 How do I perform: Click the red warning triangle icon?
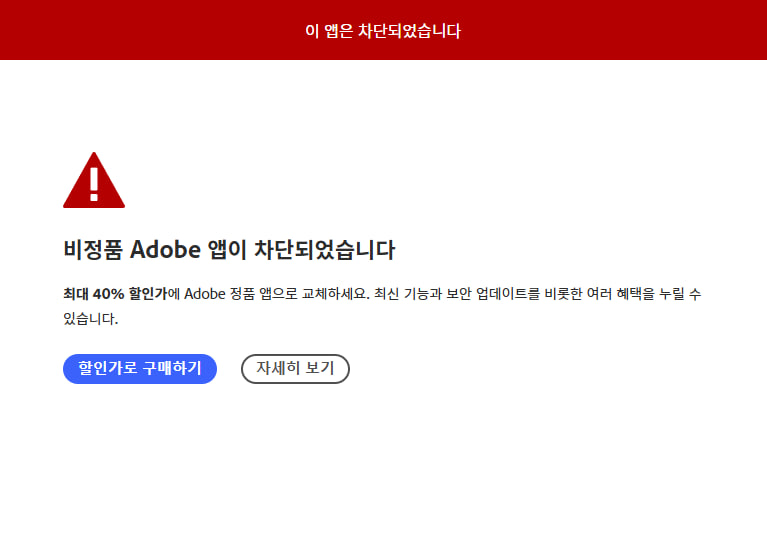pyautogui.click(x=94, y=180)
